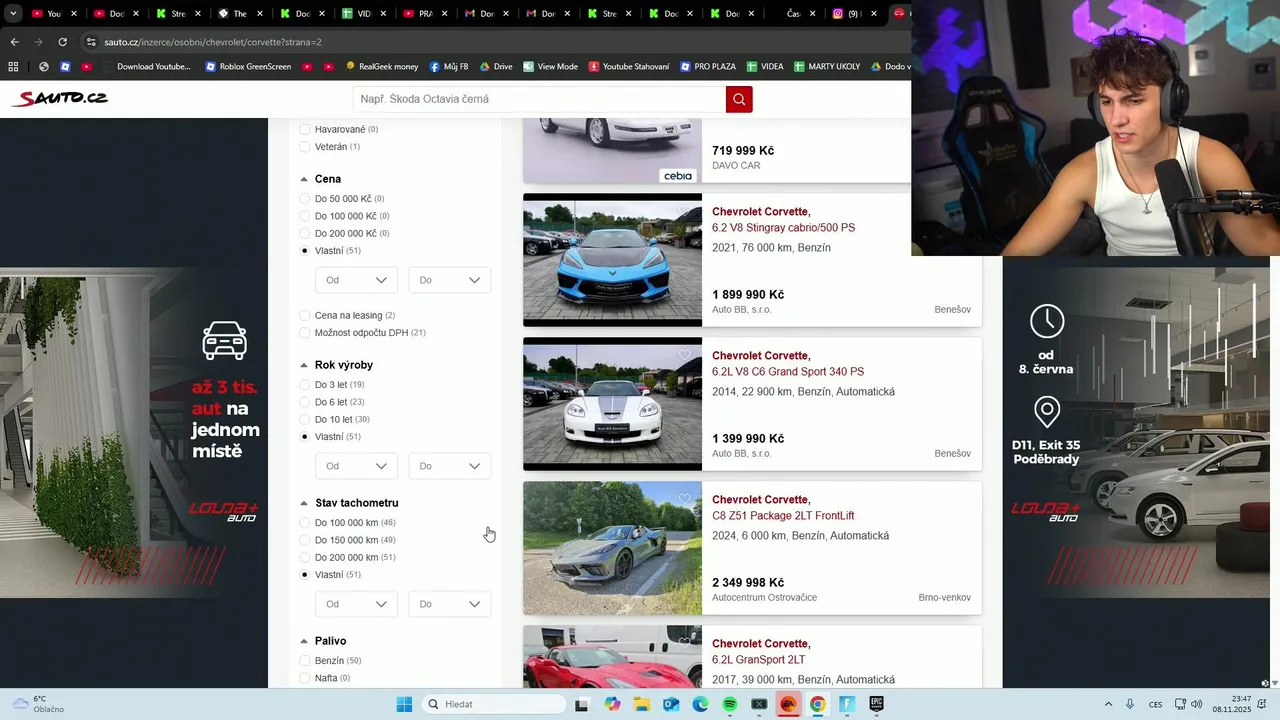Open Rok výroby Od dropdown
This screenshot has width=1280, height=720.
click(356, 466)
